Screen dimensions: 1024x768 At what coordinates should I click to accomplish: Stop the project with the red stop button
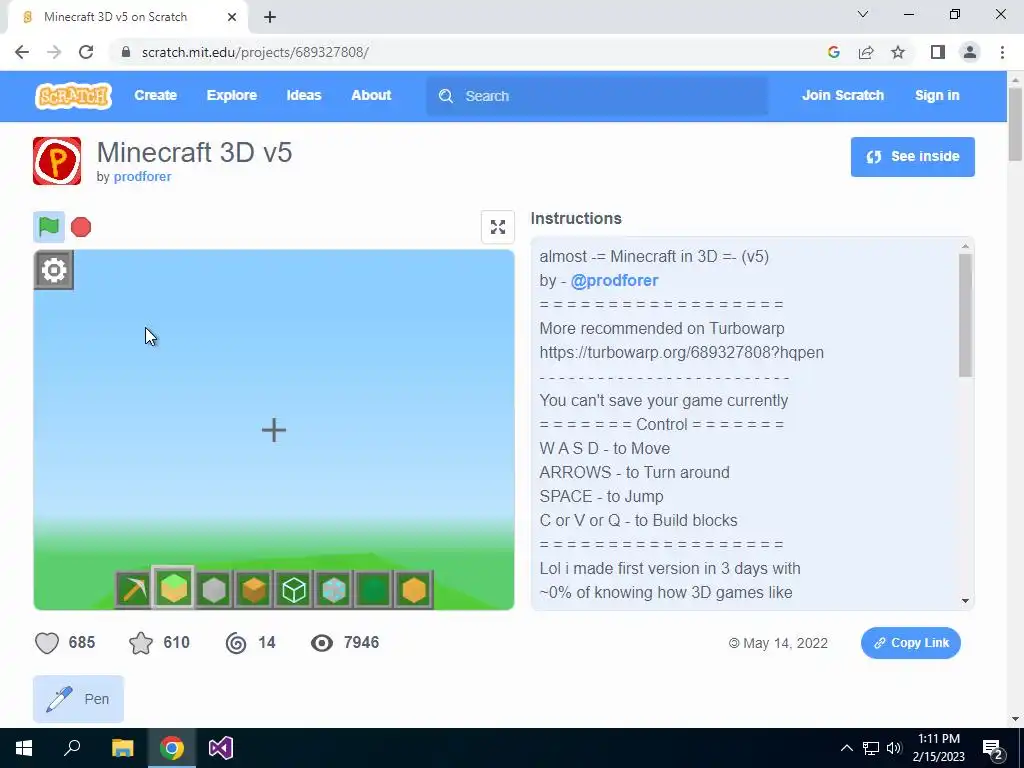[81, 227]
